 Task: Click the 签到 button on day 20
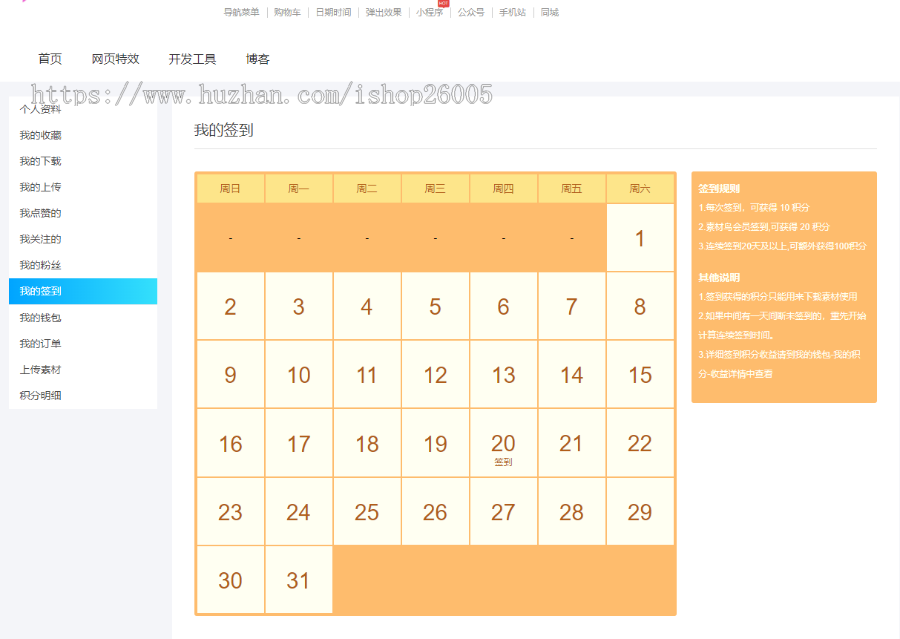pos(503,462)
